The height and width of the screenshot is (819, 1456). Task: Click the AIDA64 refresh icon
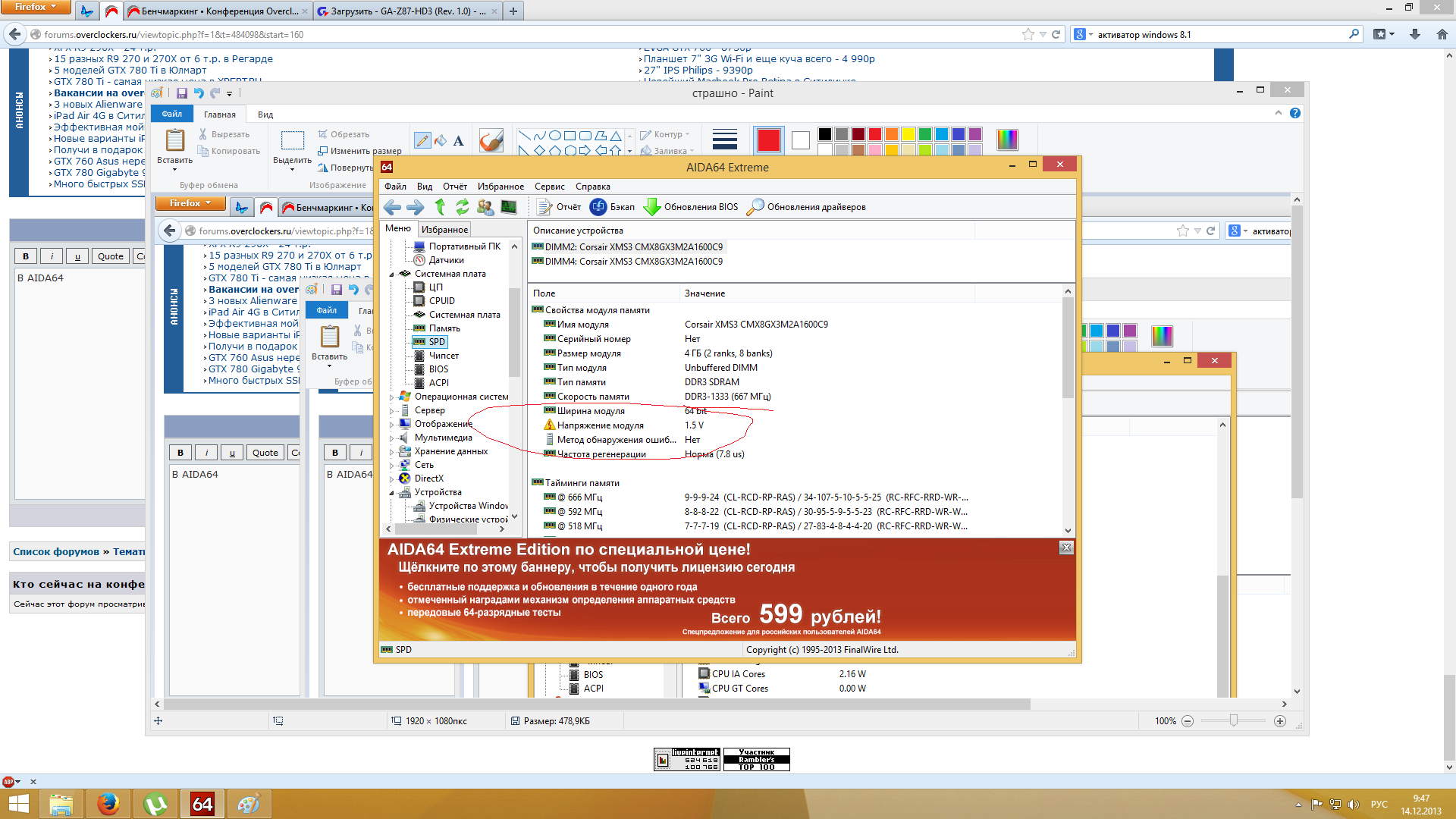coord(462,206)
